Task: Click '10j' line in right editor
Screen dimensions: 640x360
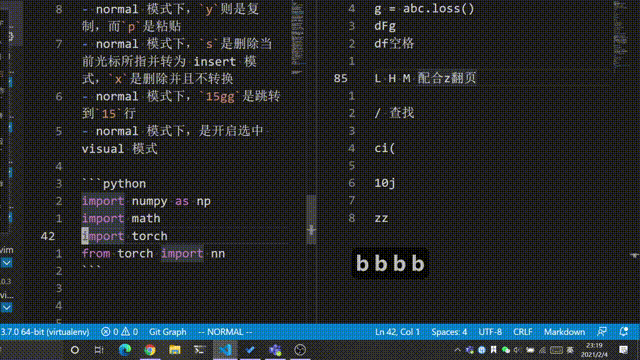Action: pyautogui.click(x=384, y=183)
